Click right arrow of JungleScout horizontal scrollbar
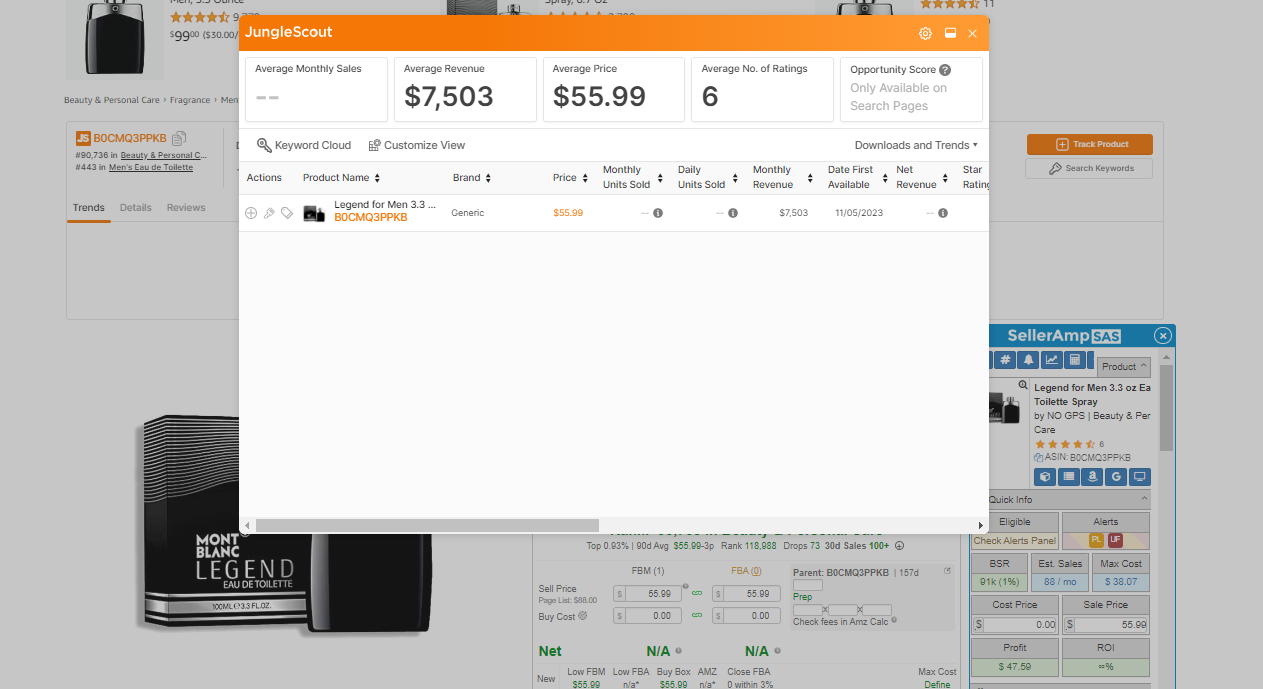1263x689 pixels. click(x=981, y=525)
